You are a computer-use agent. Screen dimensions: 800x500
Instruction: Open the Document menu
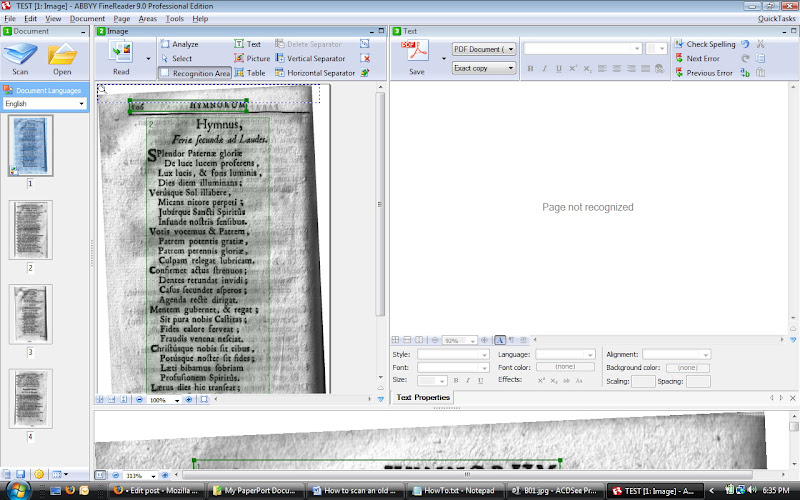87,19
